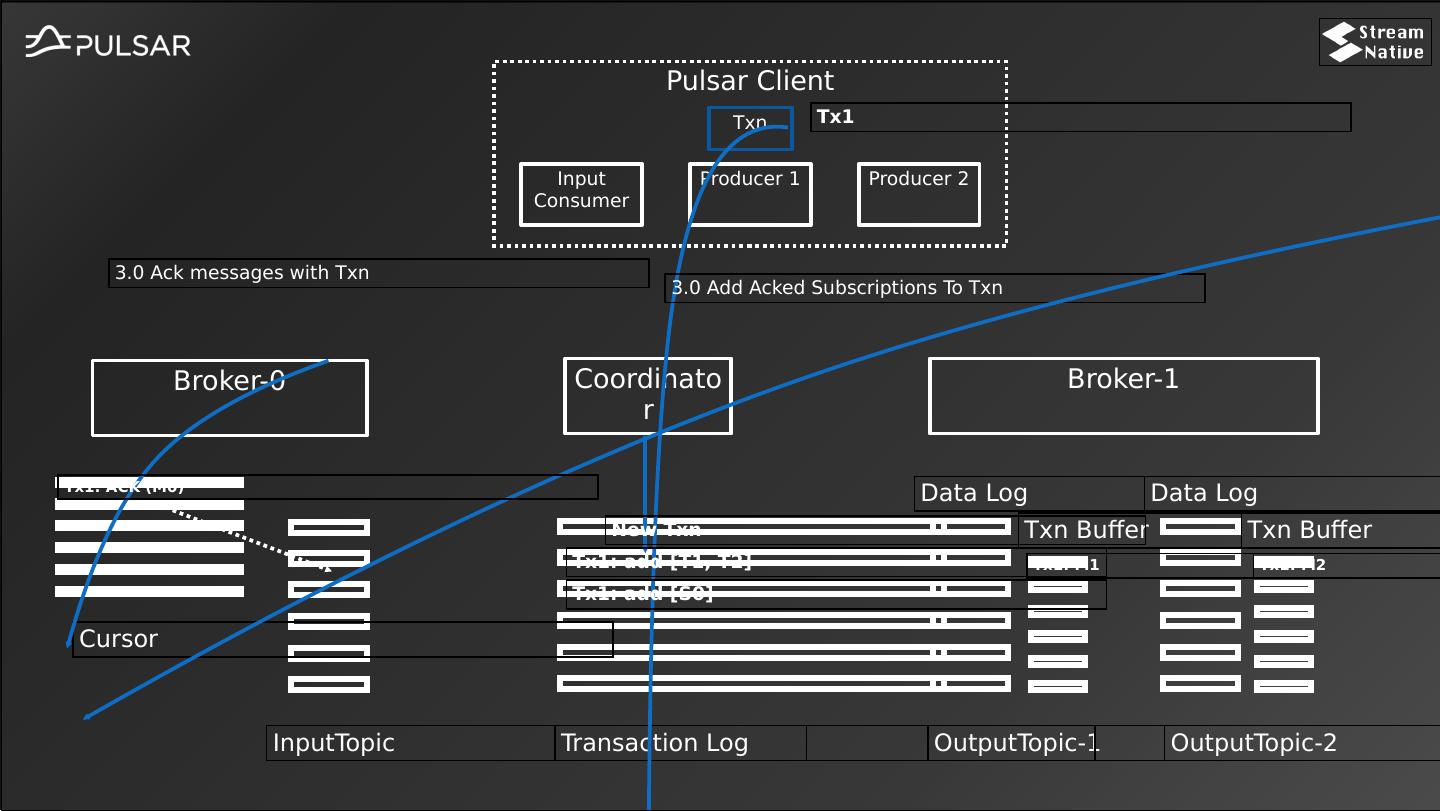1440x811 pixels.
Task: Select the OutputTopic-1 label
Action: coord(1014,743)
